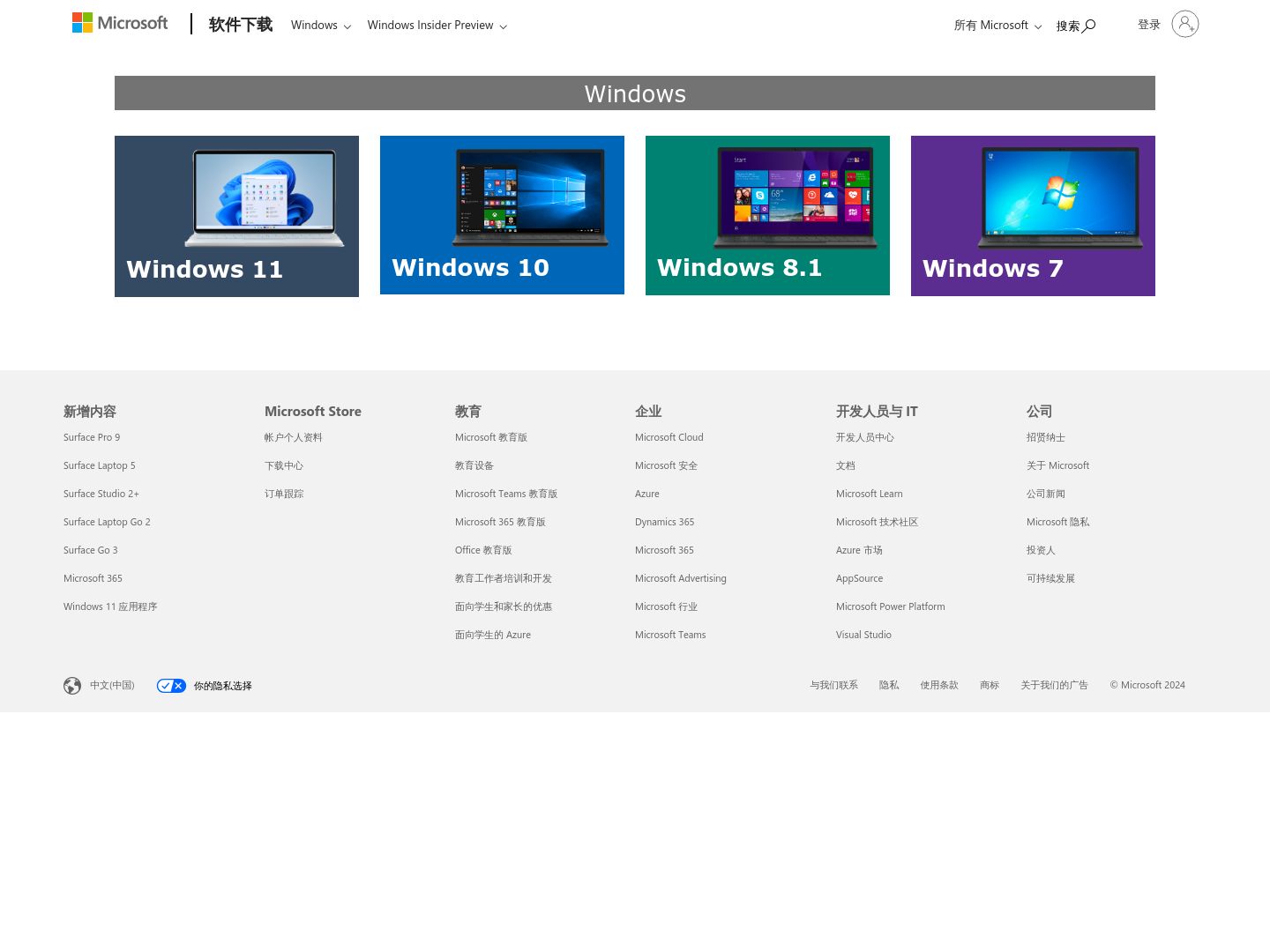Open the AppSource link
The image size is (1270, 952).
point(859,578)
